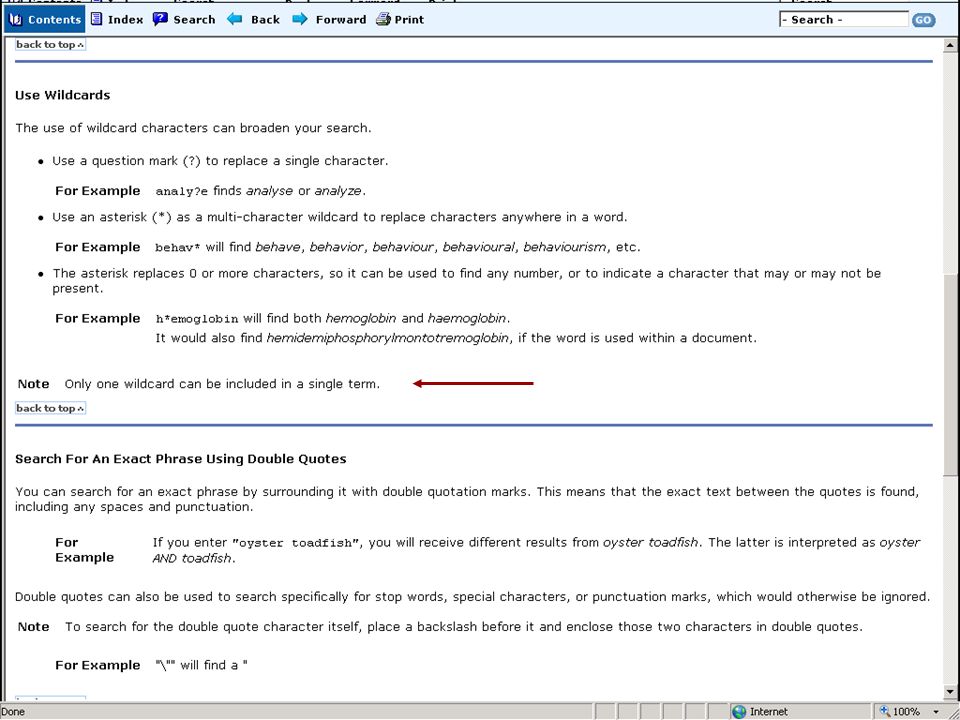The width and height of the screenshot is (960, 720).
Task: Open the Contents book icon
Action: pyautogui.click(x=15, y=20)
